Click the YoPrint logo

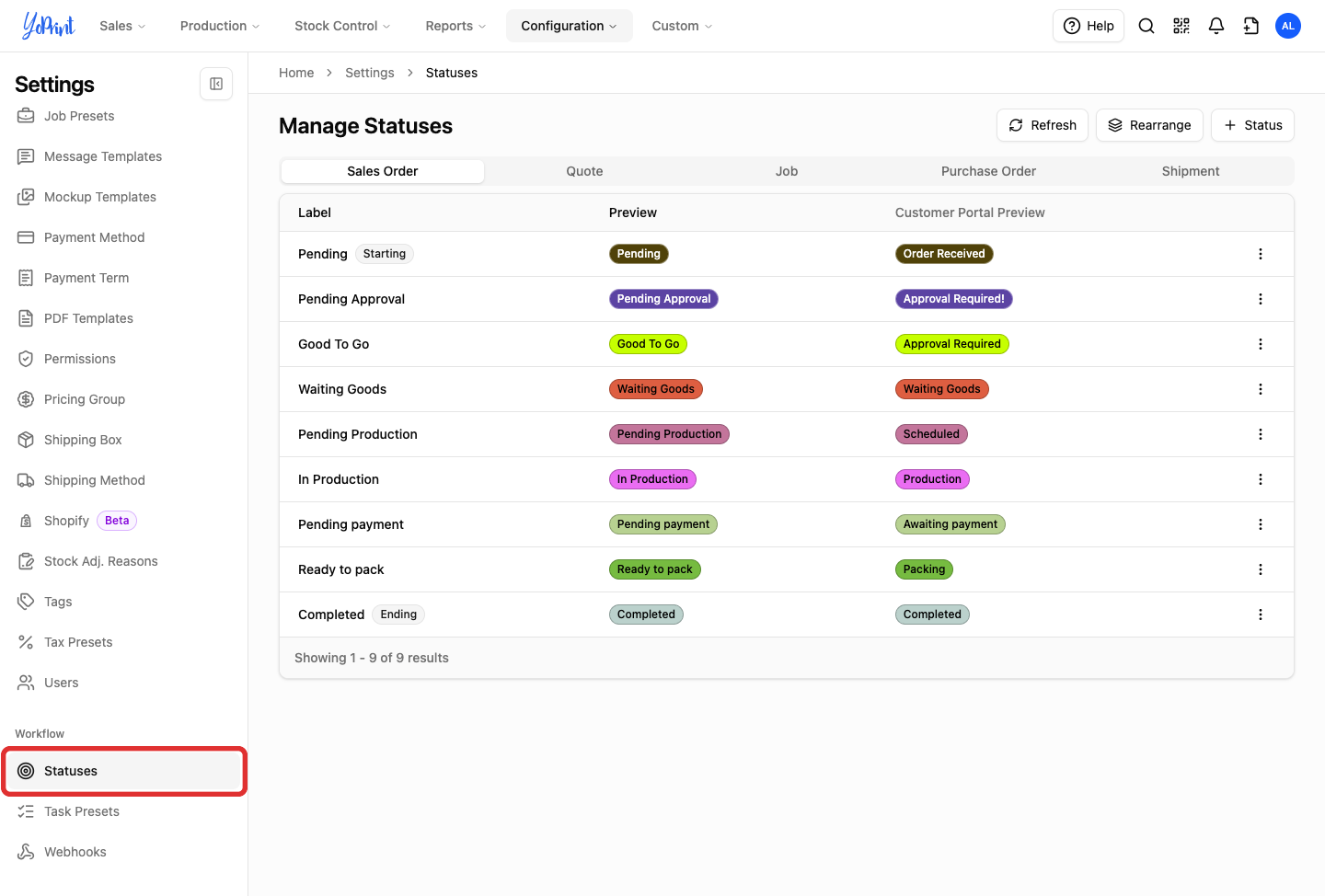click(48, 26)
